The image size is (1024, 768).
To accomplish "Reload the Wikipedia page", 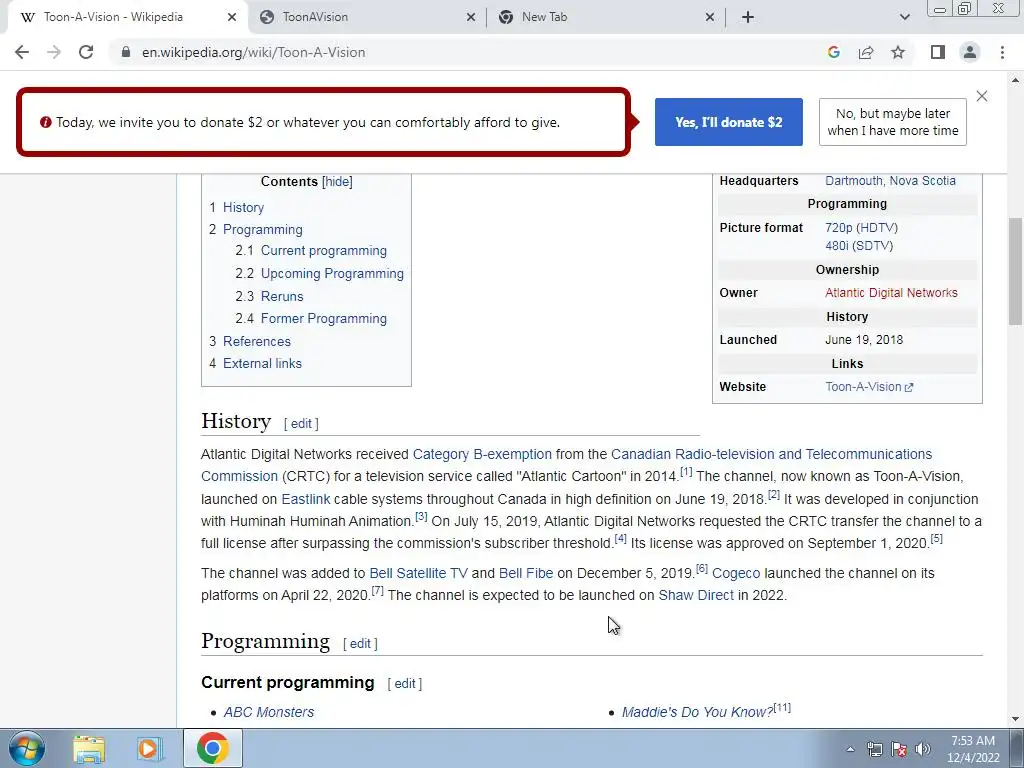I will (x=86, y=52).
